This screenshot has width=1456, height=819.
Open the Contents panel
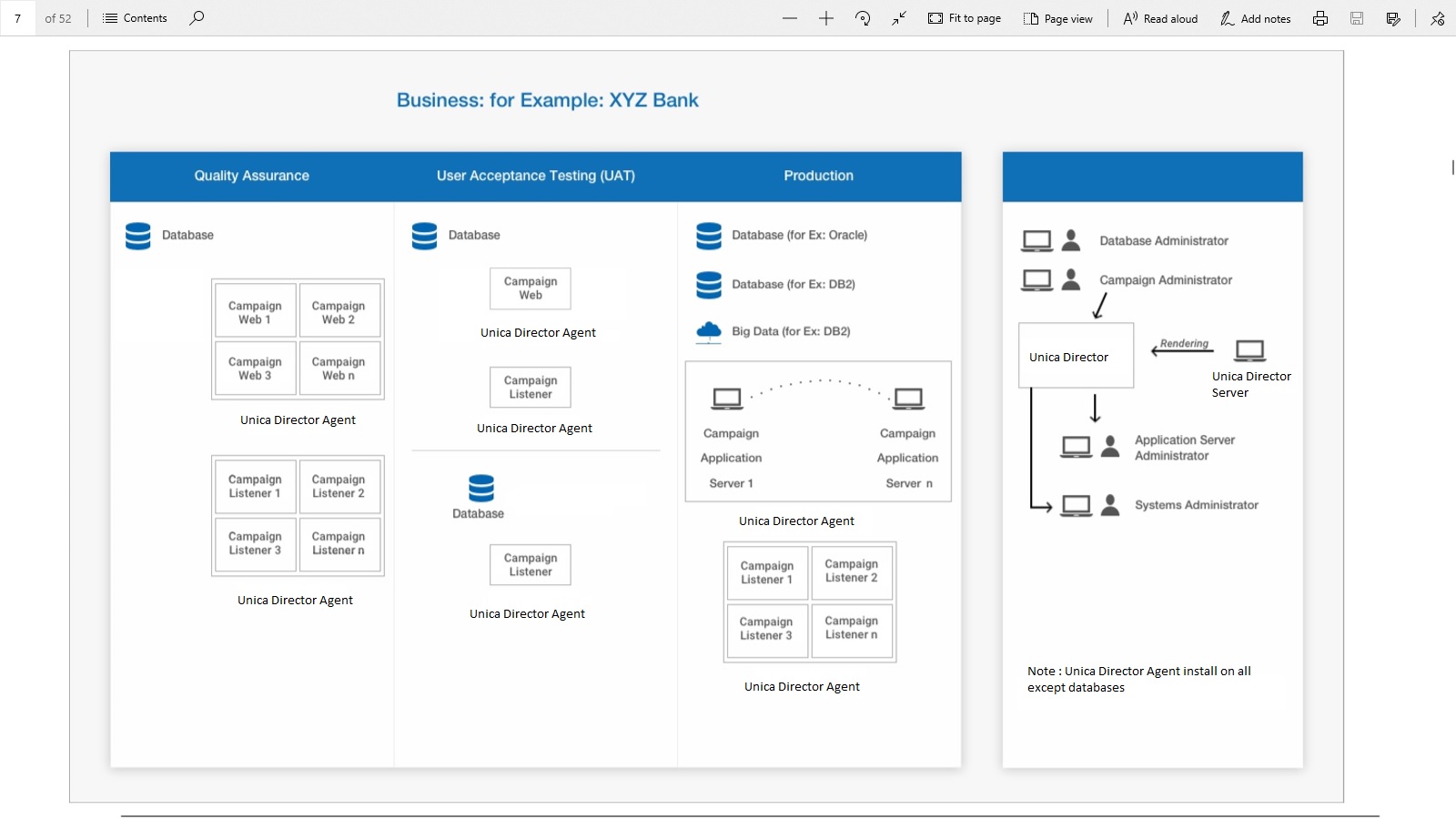pos(136,18)
